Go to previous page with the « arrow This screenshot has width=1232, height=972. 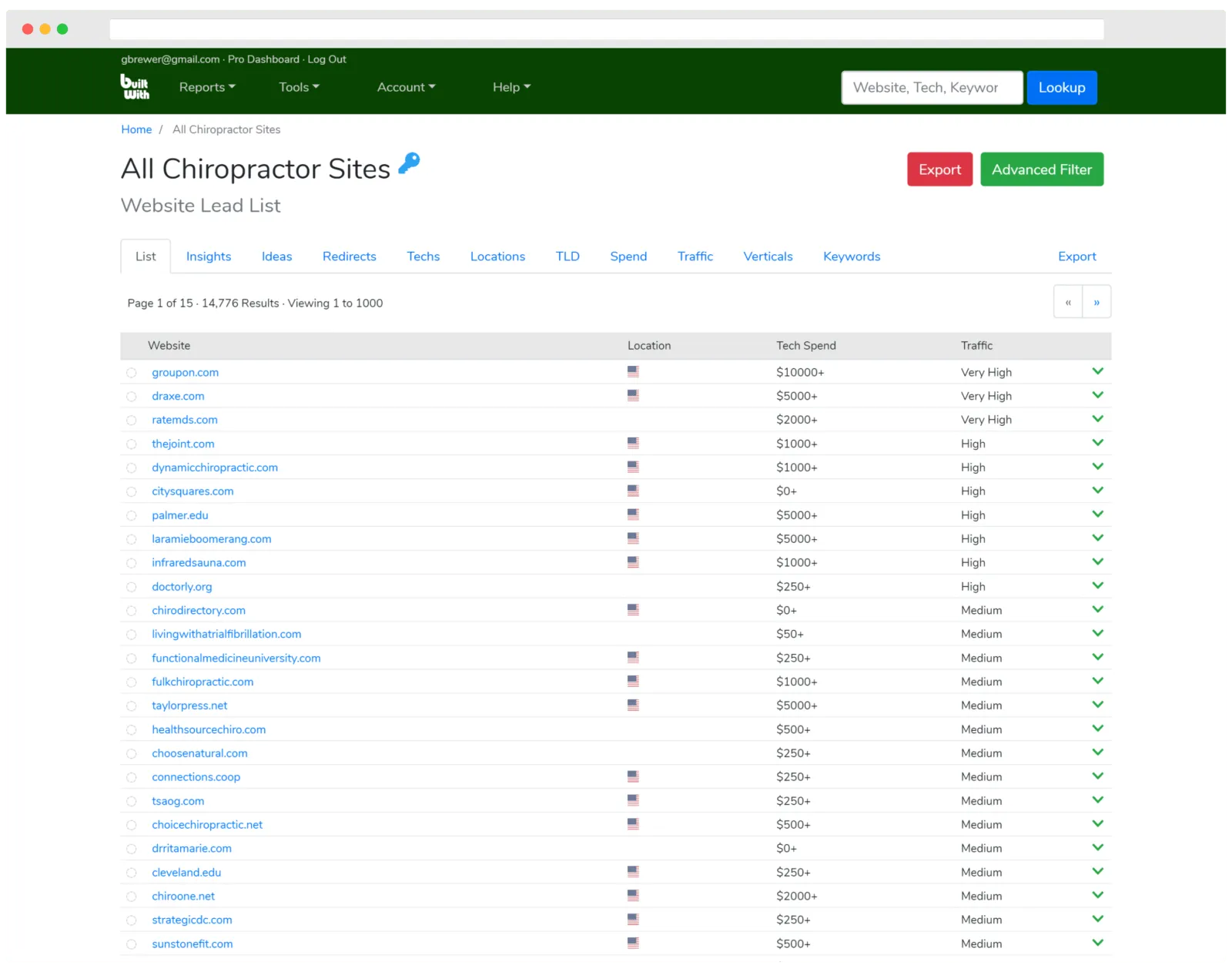point(1068,303)
